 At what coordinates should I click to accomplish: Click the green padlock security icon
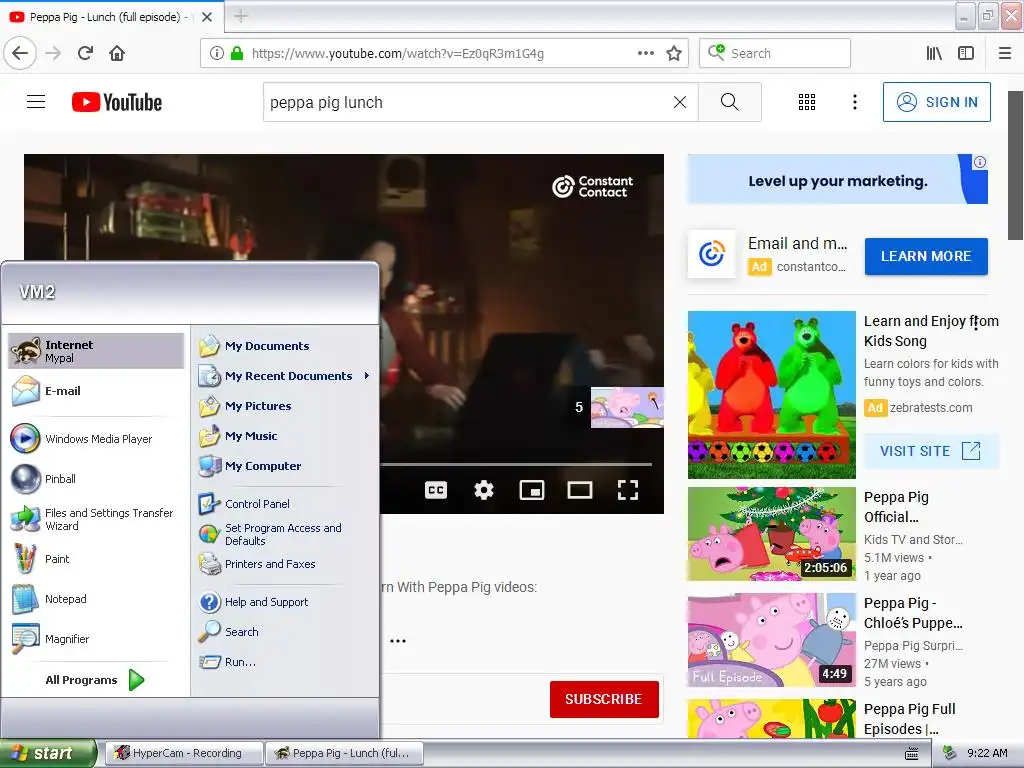pyautogui.click(x=237, y=53)
